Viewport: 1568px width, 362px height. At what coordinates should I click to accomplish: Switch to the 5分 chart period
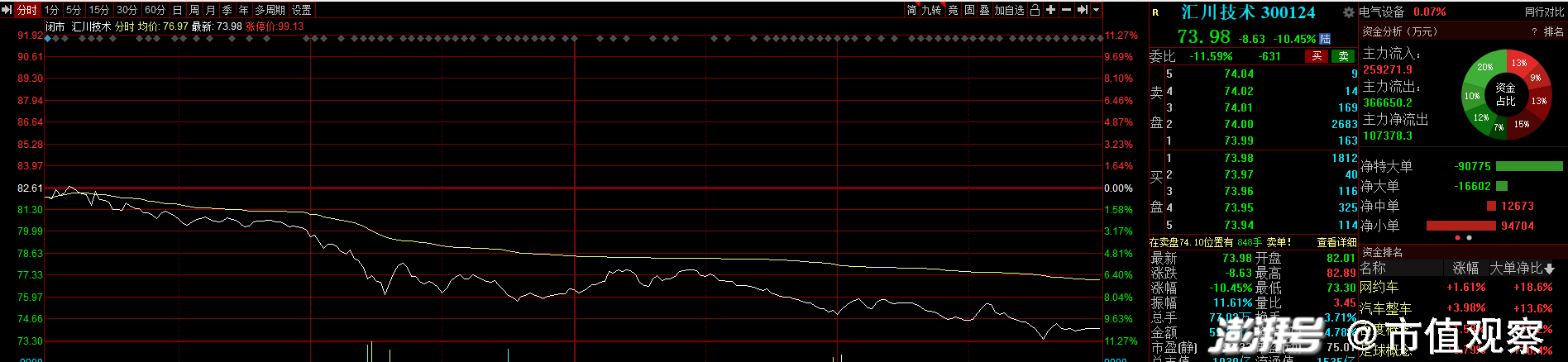pos(74,10)
